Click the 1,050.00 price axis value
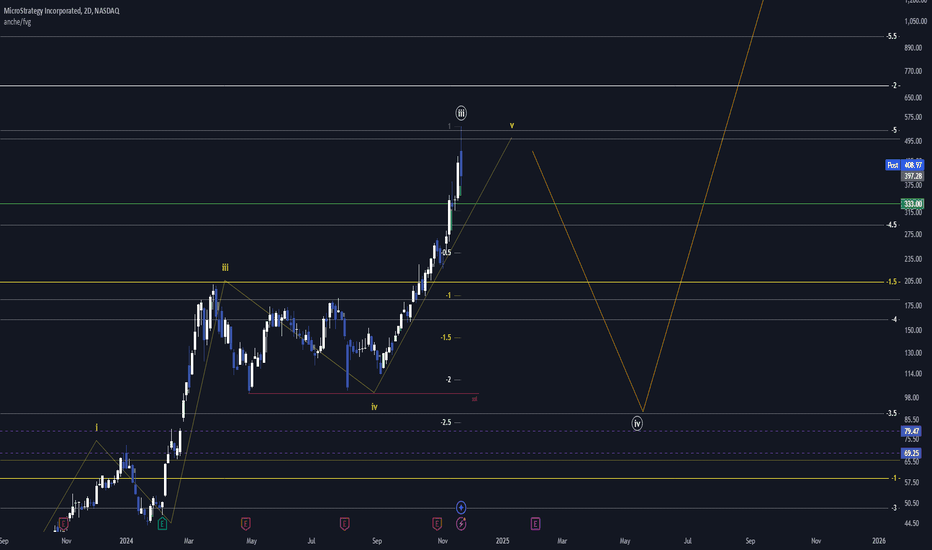 tap(915, 21)
